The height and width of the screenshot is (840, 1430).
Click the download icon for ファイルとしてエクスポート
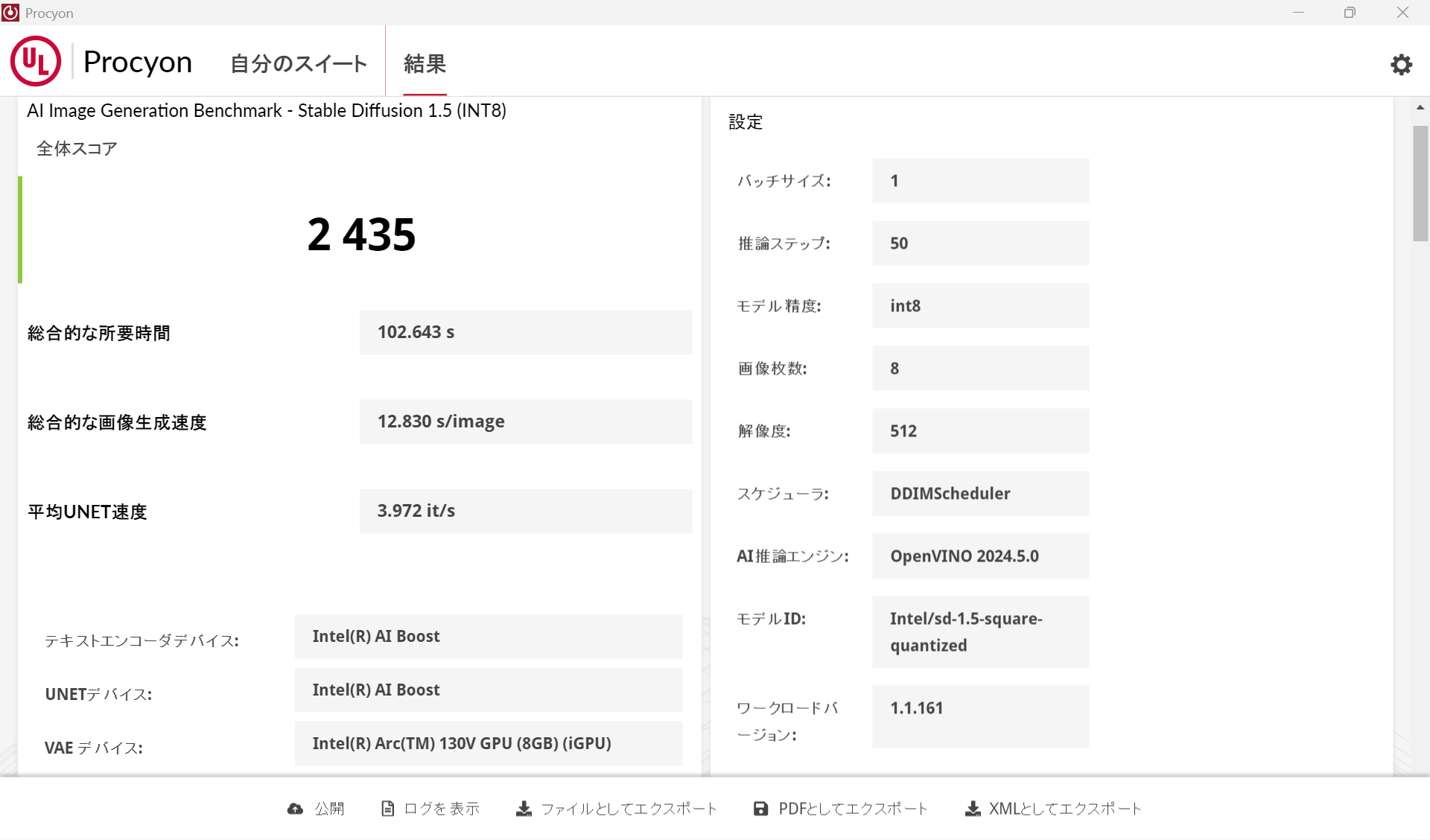tap(524, 809)
